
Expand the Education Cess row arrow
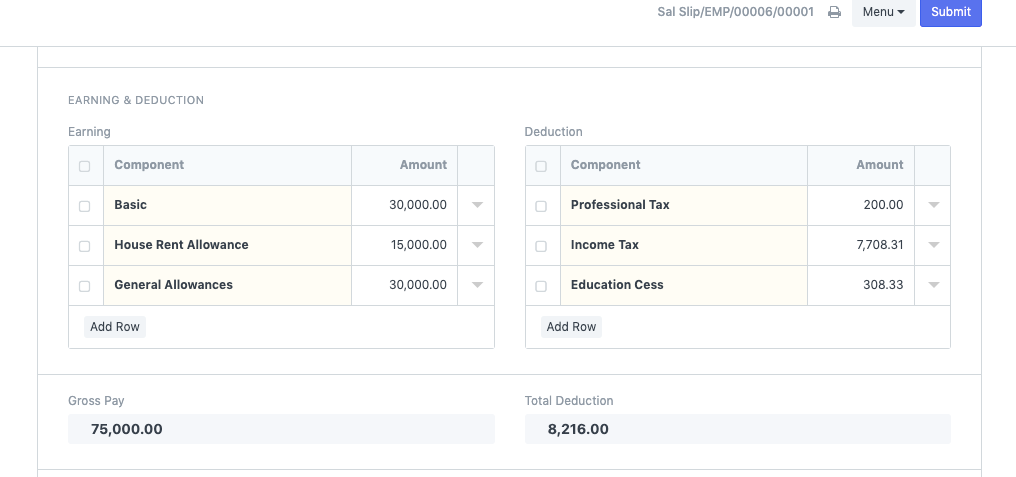point(933,285)
